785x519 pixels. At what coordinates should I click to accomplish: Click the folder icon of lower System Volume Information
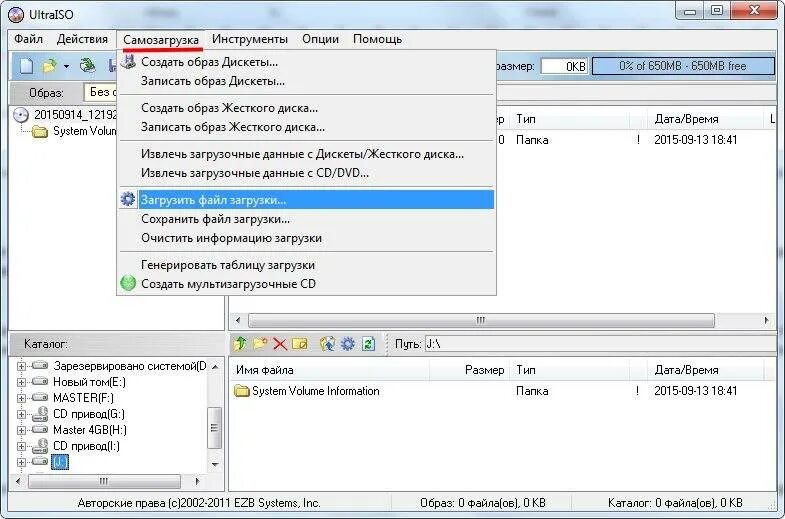(242, 391)
